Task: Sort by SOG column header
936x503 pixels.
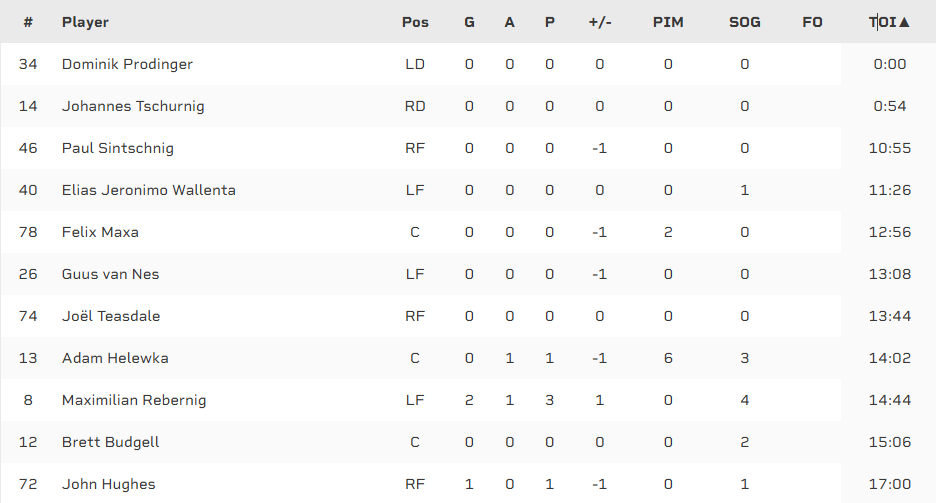Action: [x=745, y=22]
